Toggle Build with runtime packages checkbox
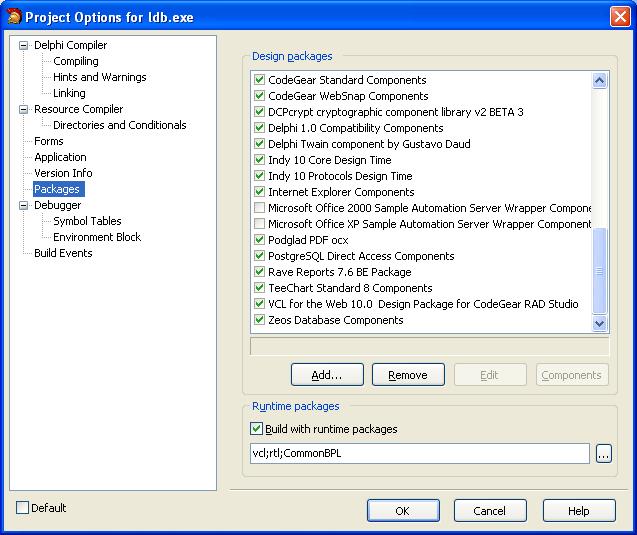The height and width of the screenshot is (535, 637). 256,429
